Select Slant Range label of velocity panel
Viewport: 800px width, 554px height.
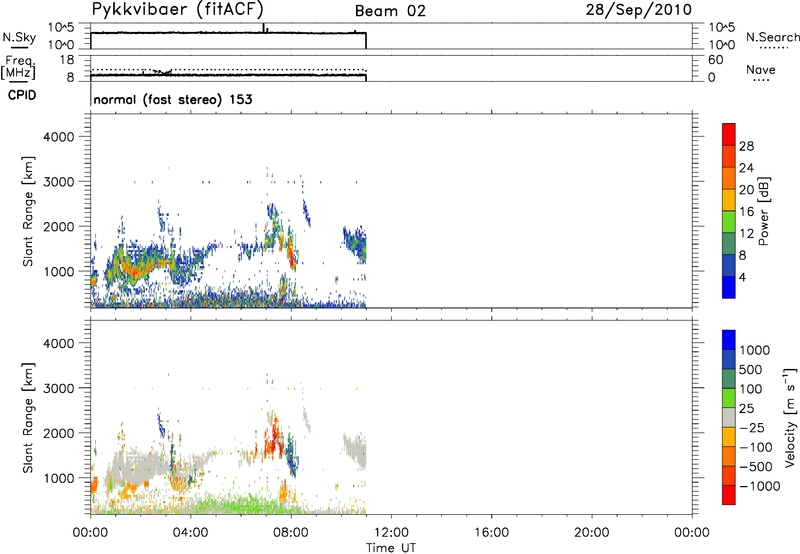coord(28,418)
